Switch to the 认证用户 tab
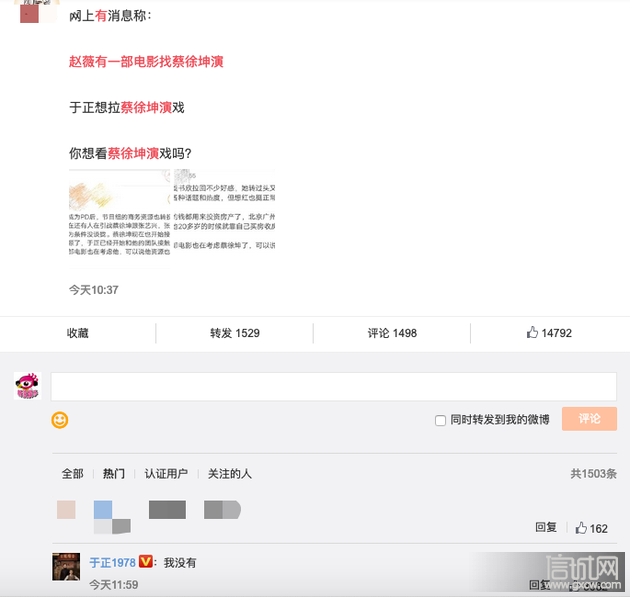Image resolution: width=630 pixels, height=597 pixels. 166,474
